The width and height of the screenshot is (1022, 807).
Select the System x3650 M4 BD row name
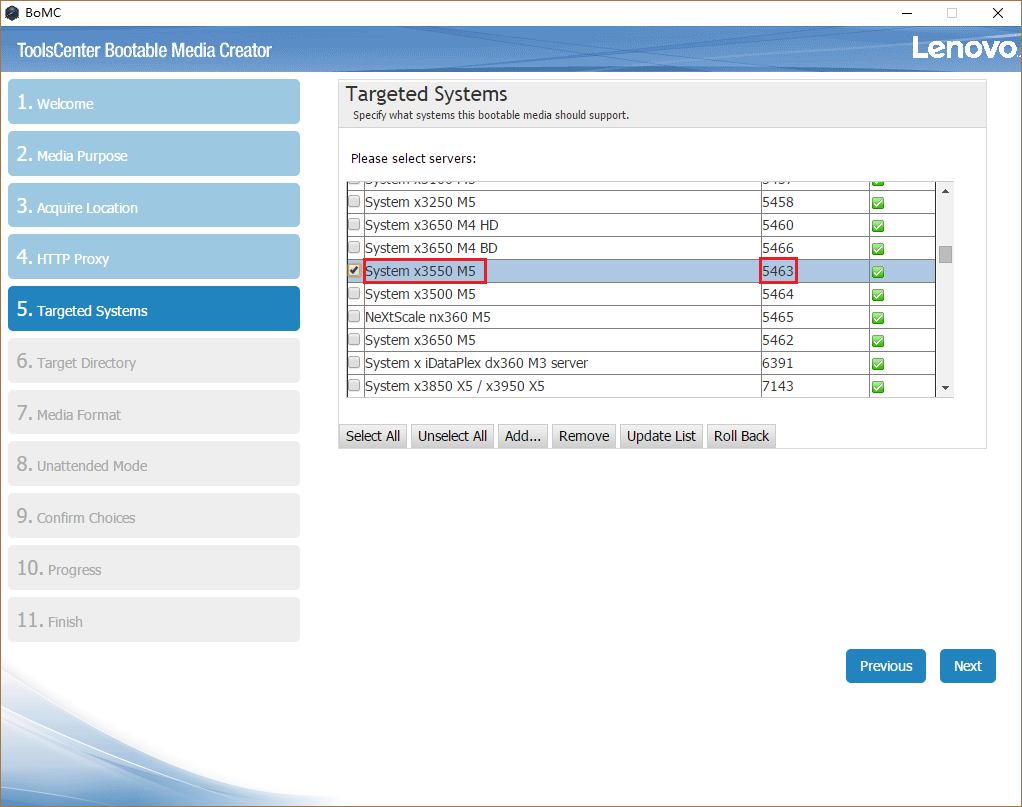tap(431, 248)
